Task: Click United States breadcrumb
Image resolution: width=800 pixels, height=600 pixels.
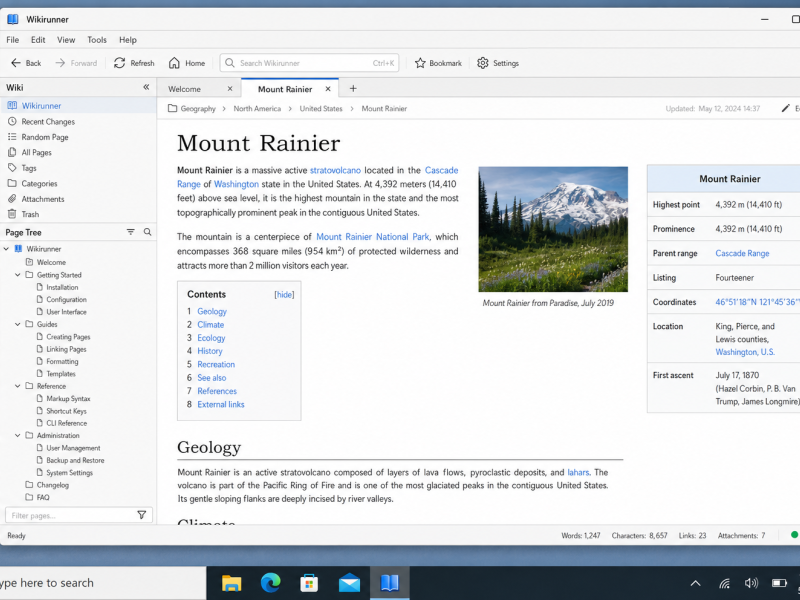Action: (321, 109)
